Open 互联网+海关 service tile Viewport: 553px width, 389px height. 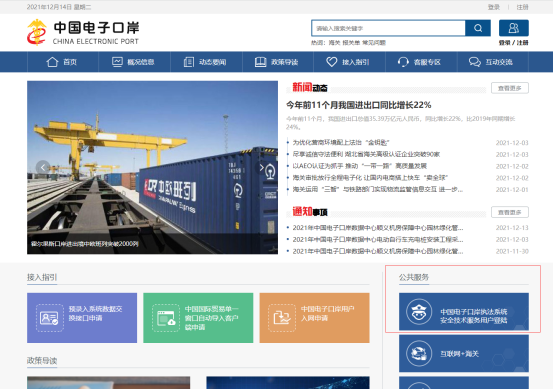[x=464, y=353]
